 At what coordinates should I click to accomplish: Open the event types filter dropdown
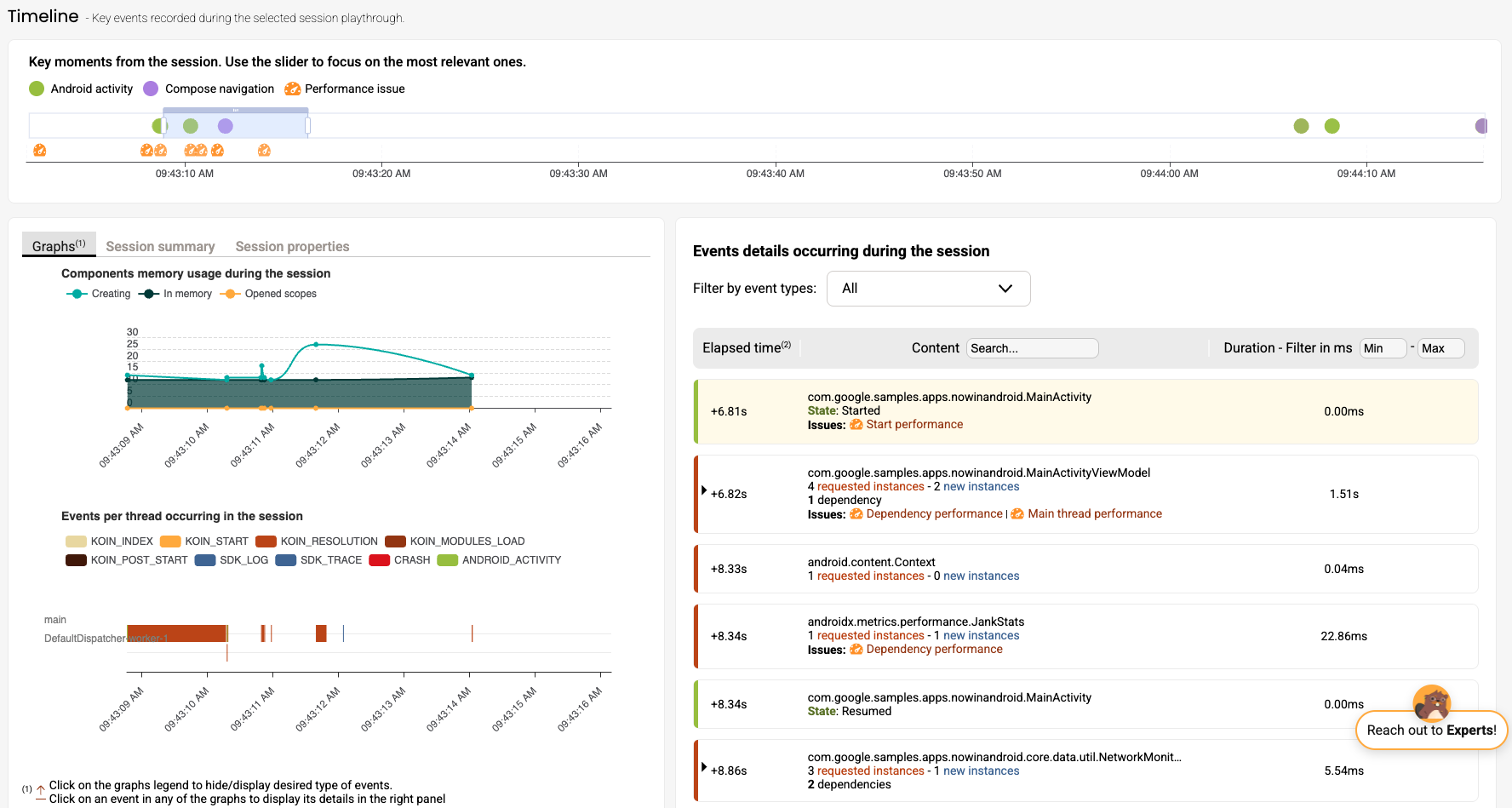pyautogui.click(x=928, y=289)
